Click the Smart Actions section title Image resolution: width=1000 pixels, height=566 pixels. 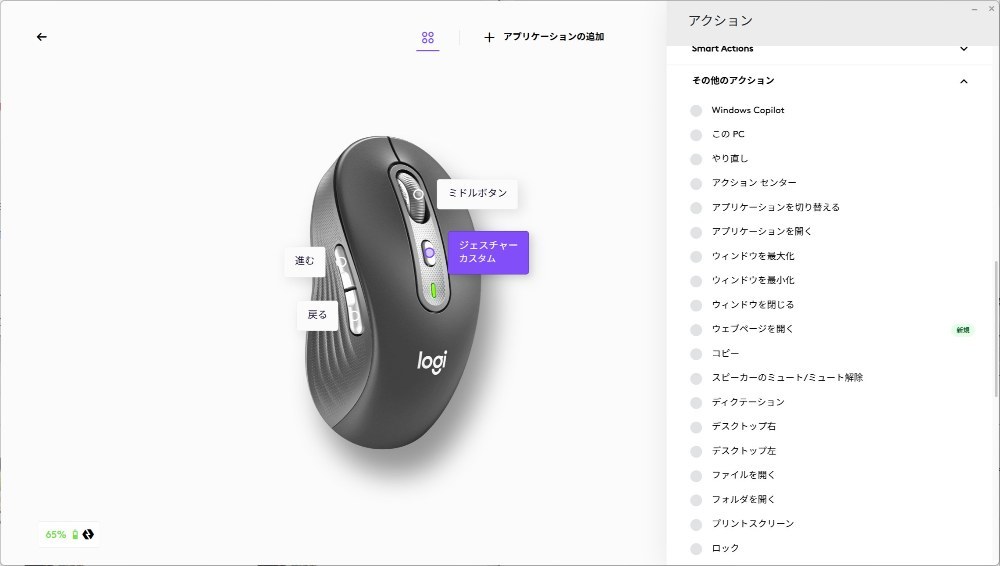point(723,48)
